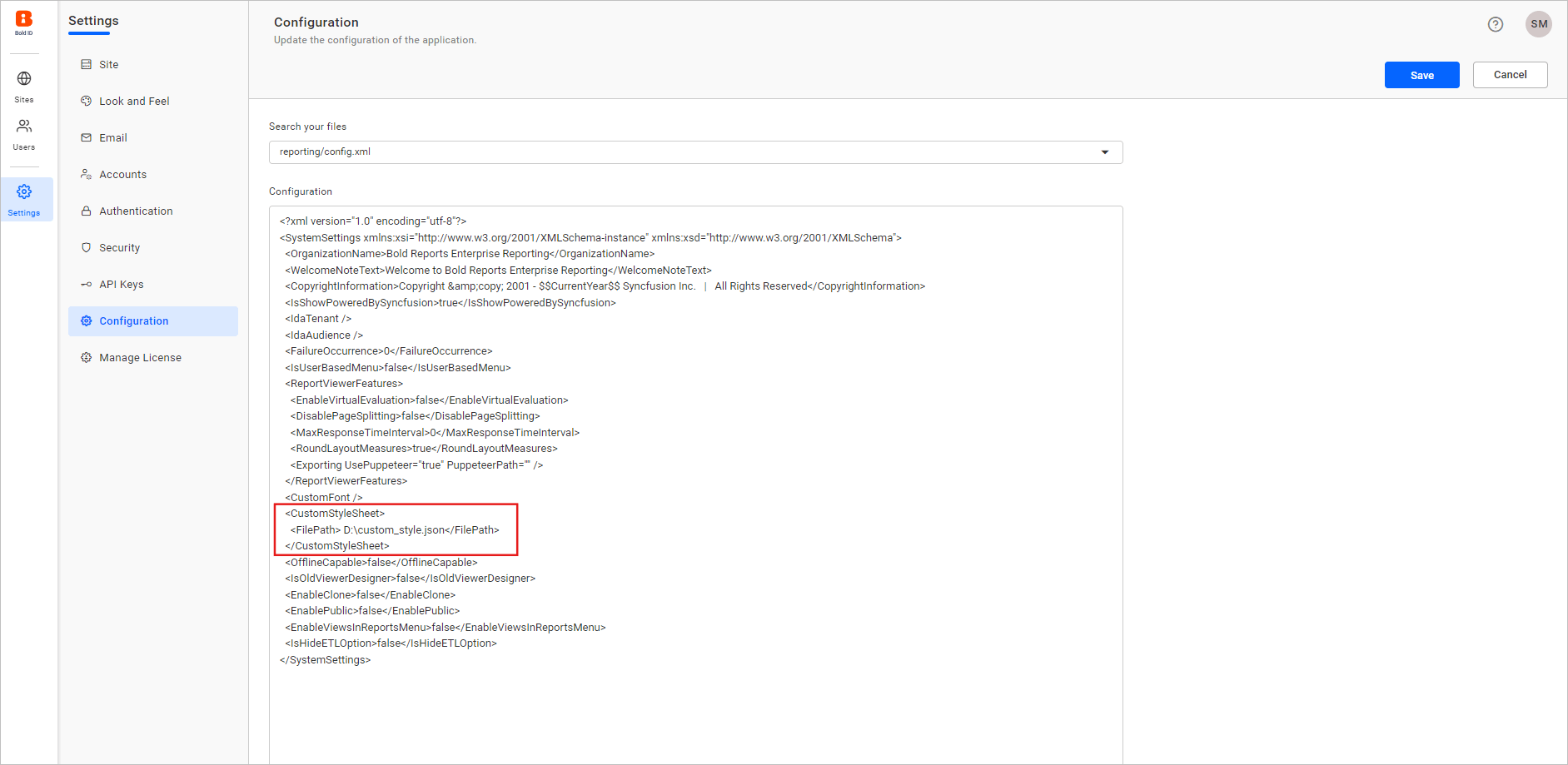This screenshot has width=1568, height=765.
Task: Click the EnableVirtualEvaluation line
Action: 429,400
